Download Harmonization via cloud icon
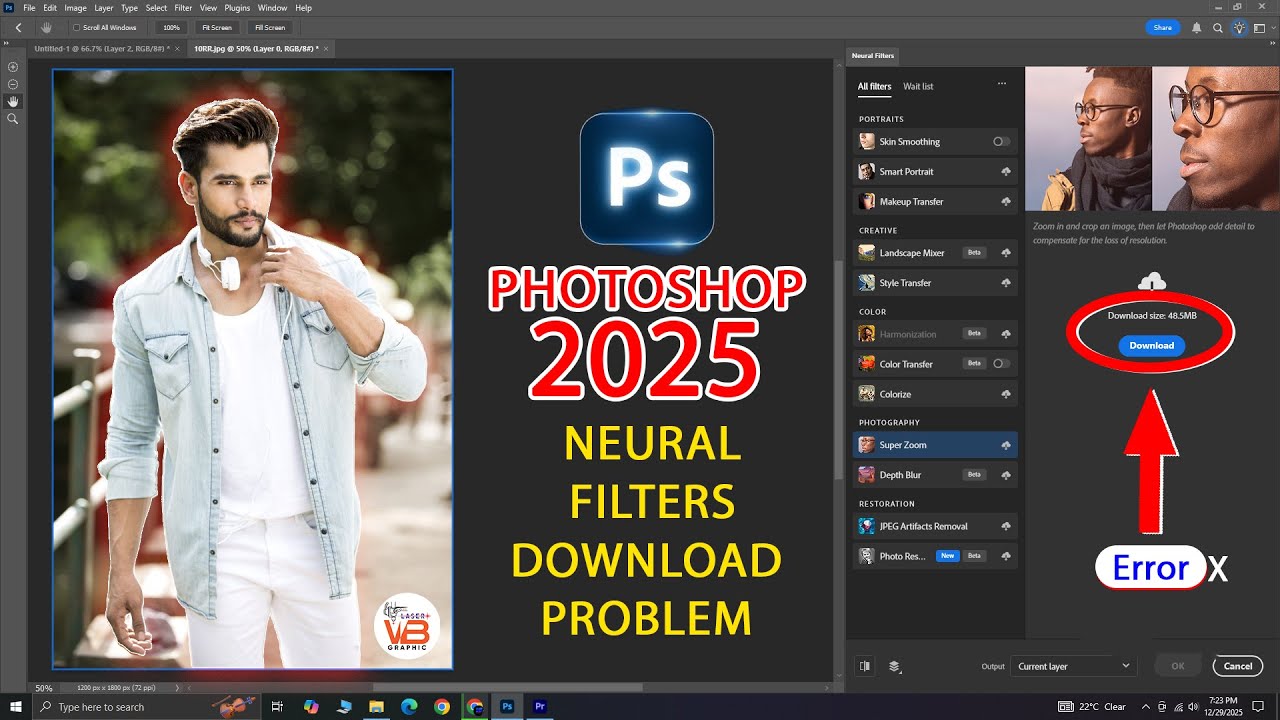This screenshot has height=720, width=1280. [x=1005, y=334]
